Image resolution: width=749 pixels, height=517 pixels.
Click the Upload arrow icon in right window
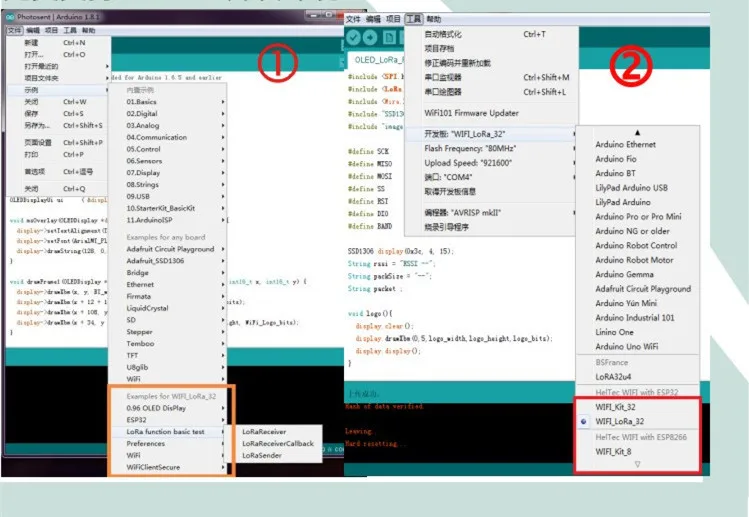pyautogui.click(x=370, y=37)
